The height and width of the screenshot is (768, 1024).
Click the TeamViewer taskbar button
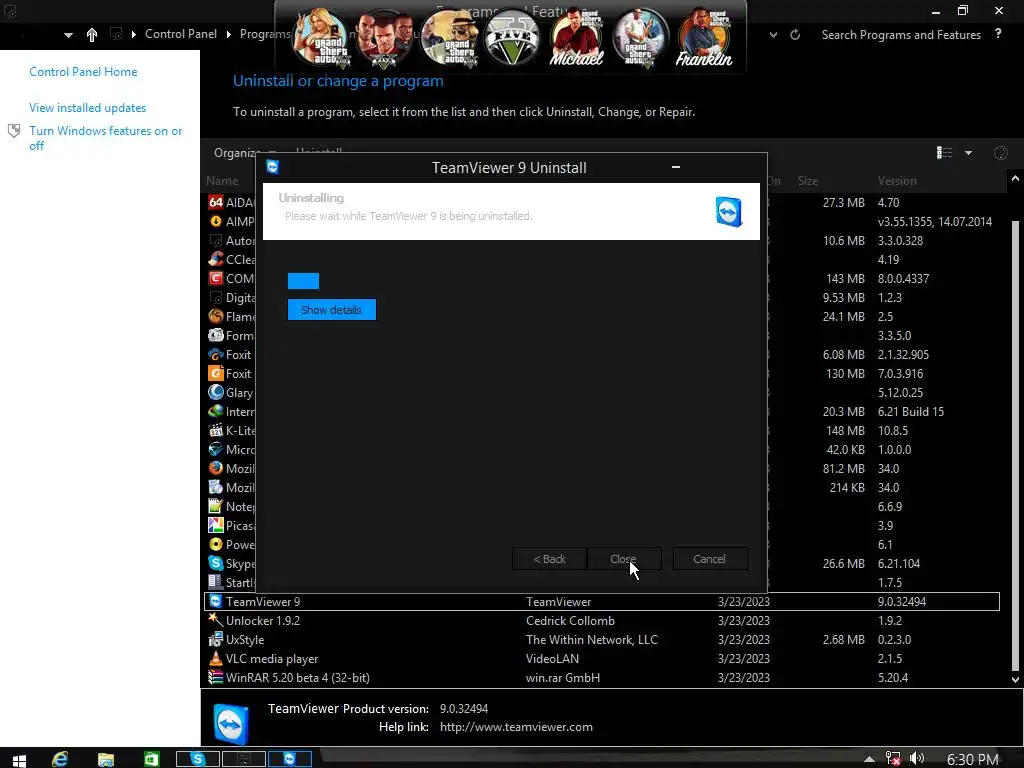click(289, 759)
